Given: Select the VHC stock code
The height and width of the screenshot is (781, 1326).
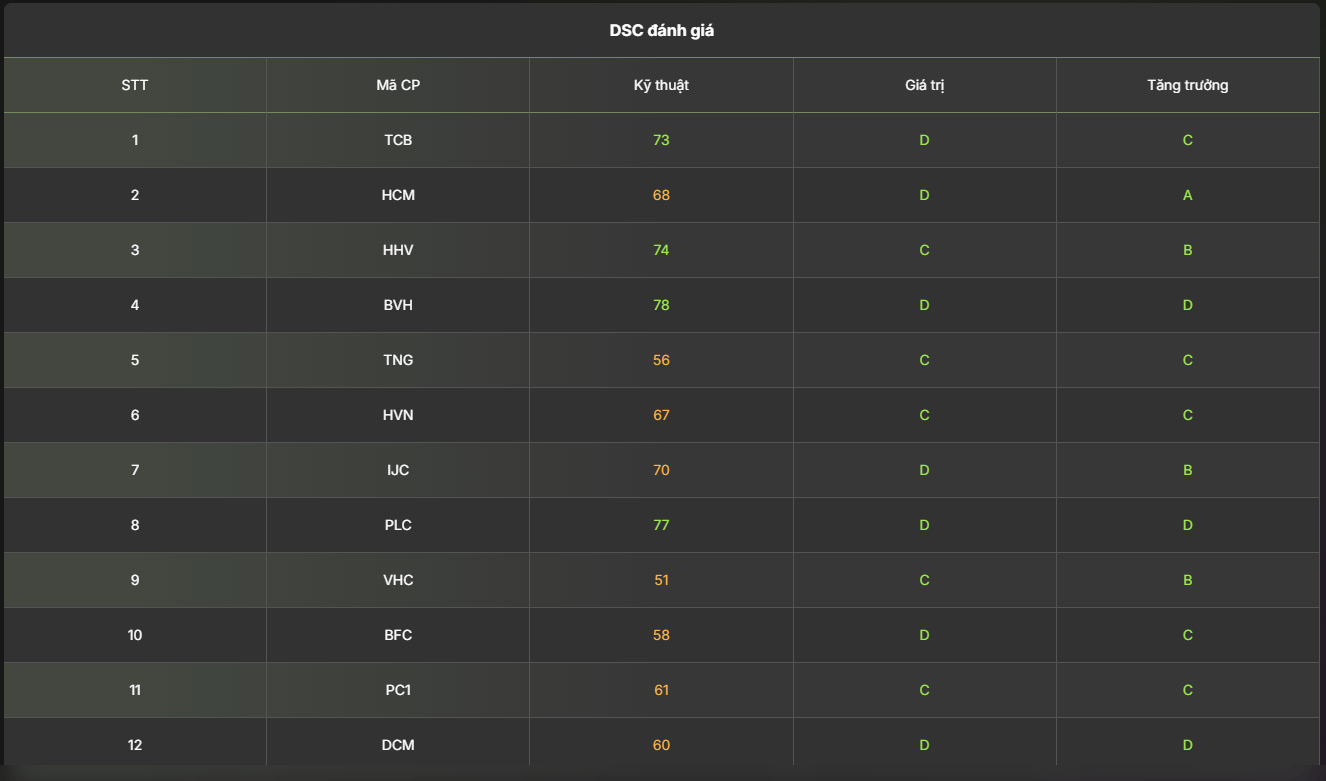Looking at the screenshot, I should point(398,580).
